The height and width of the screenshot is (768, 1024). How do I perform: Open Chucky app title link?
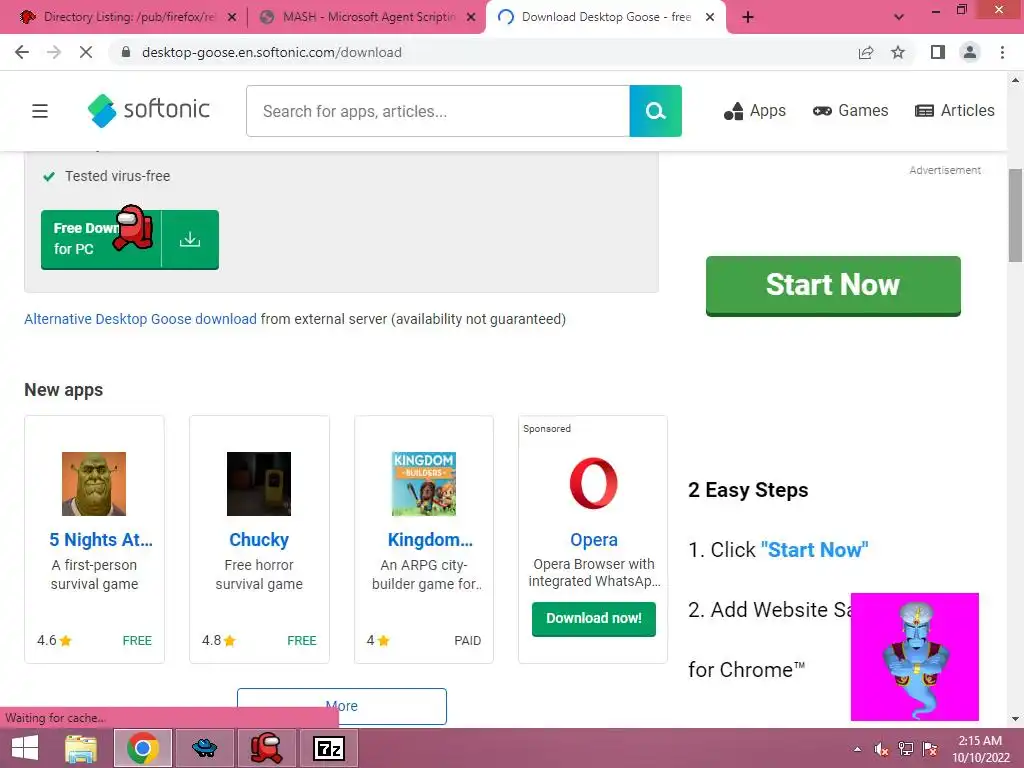[259, 539]
